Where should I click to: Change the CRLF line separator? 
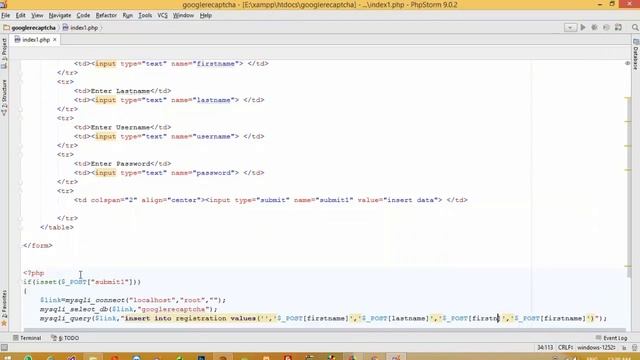pyautogui.click(x=565, y=348)
